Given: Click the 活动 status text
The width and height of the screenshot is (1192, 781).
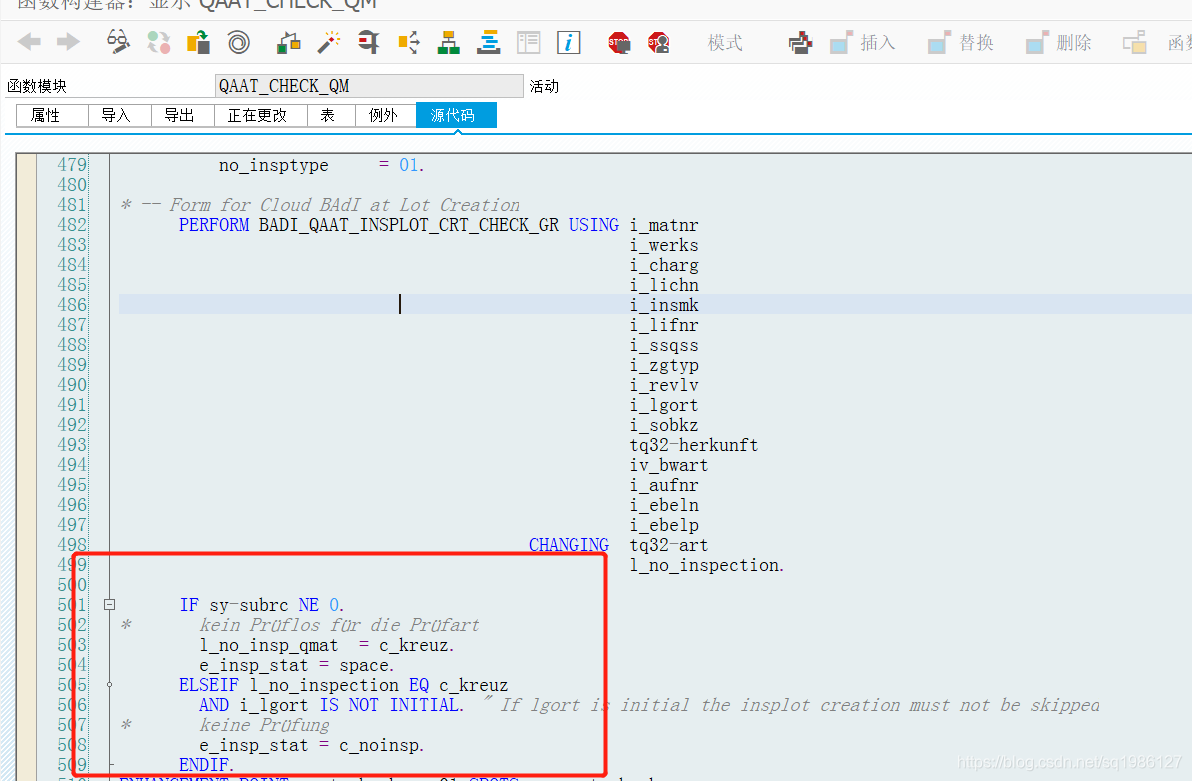Looking at the screenshot, I should pyautogui.click(x=544, y=86).
